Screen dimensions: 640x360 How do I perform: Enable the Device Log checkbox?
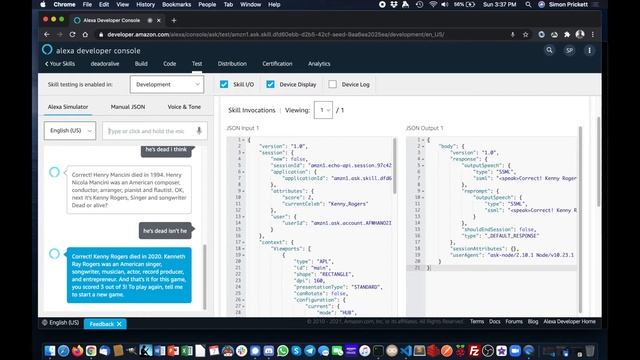click(x=333, y=84)
